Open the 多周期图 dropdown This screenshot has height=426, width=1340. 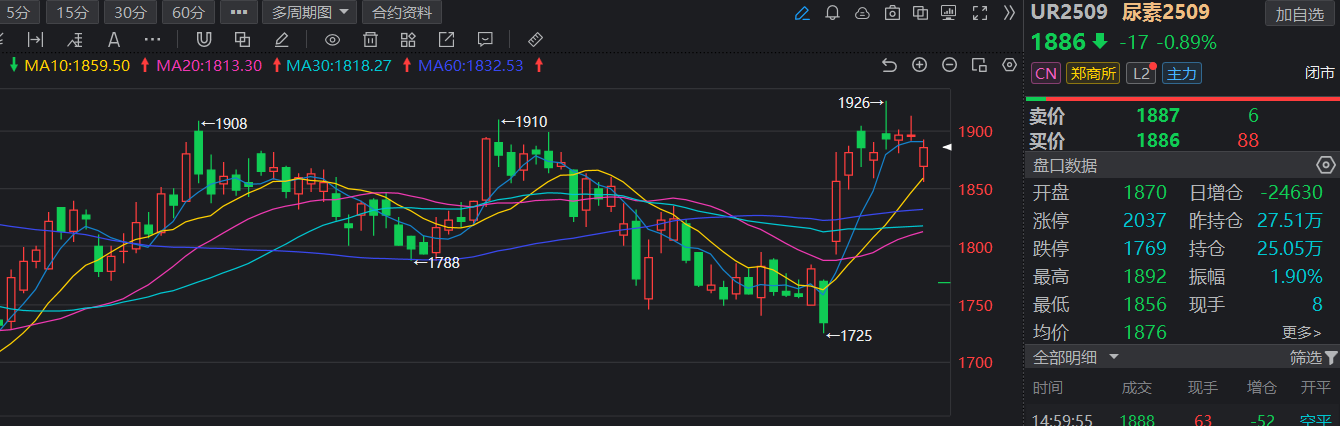coord(309,13)
